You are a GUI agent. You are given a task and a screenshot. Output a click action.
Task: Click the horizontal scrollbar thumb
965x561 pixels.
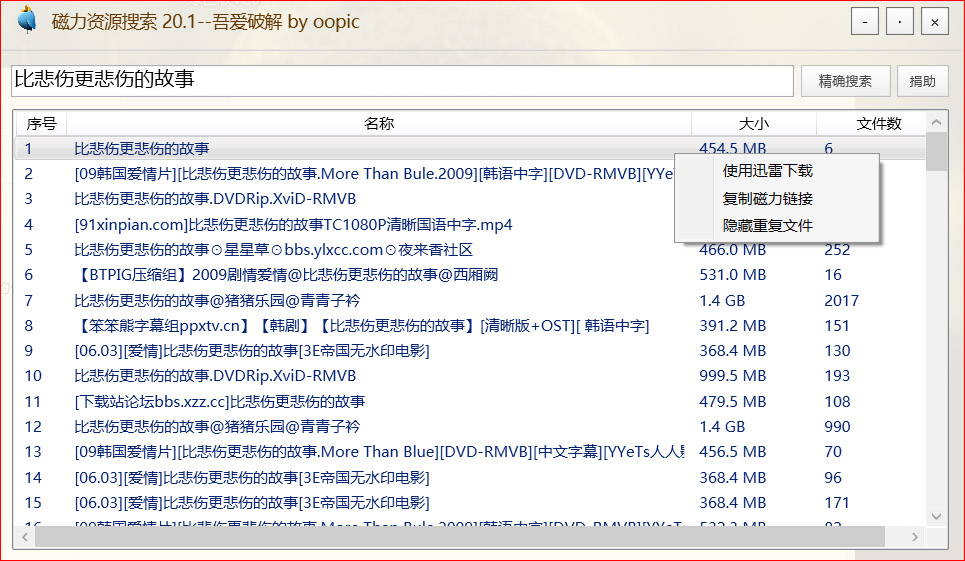pos(460,537)
